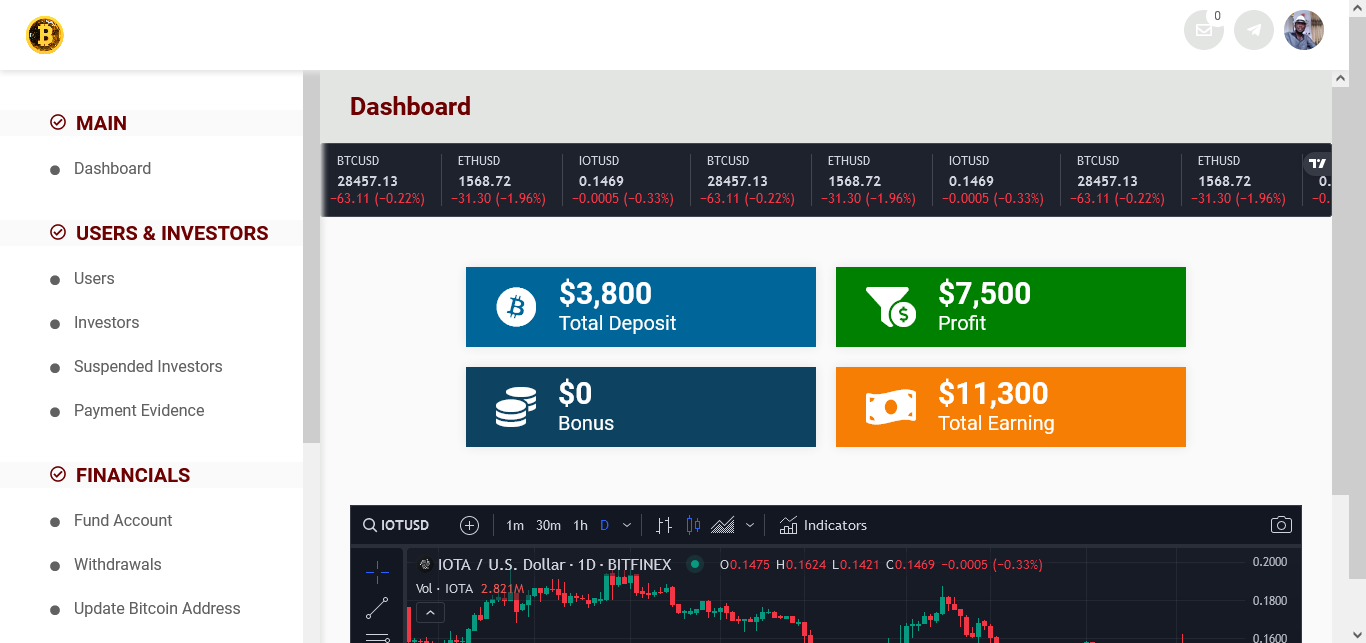Click the coins stack icon on Bonus

[516, 407]
